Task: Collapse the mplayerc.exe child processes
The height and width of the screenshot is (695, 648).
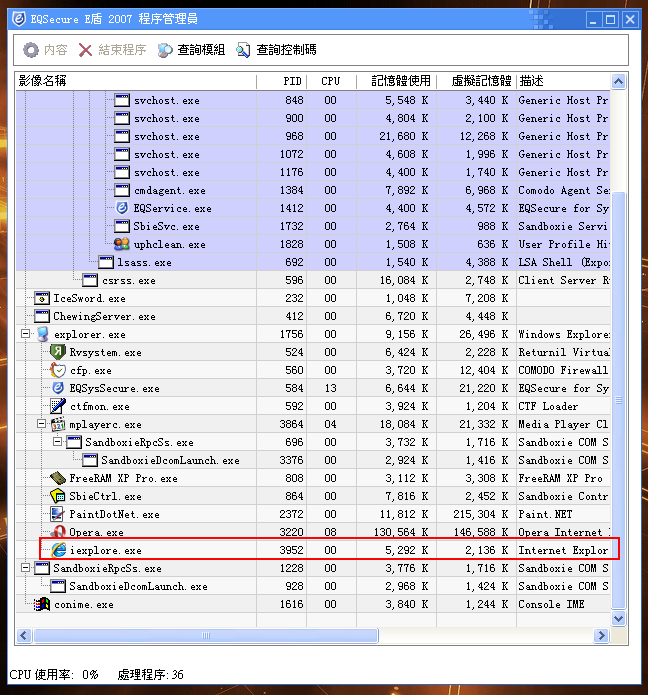Action: [x=42, y=424]
